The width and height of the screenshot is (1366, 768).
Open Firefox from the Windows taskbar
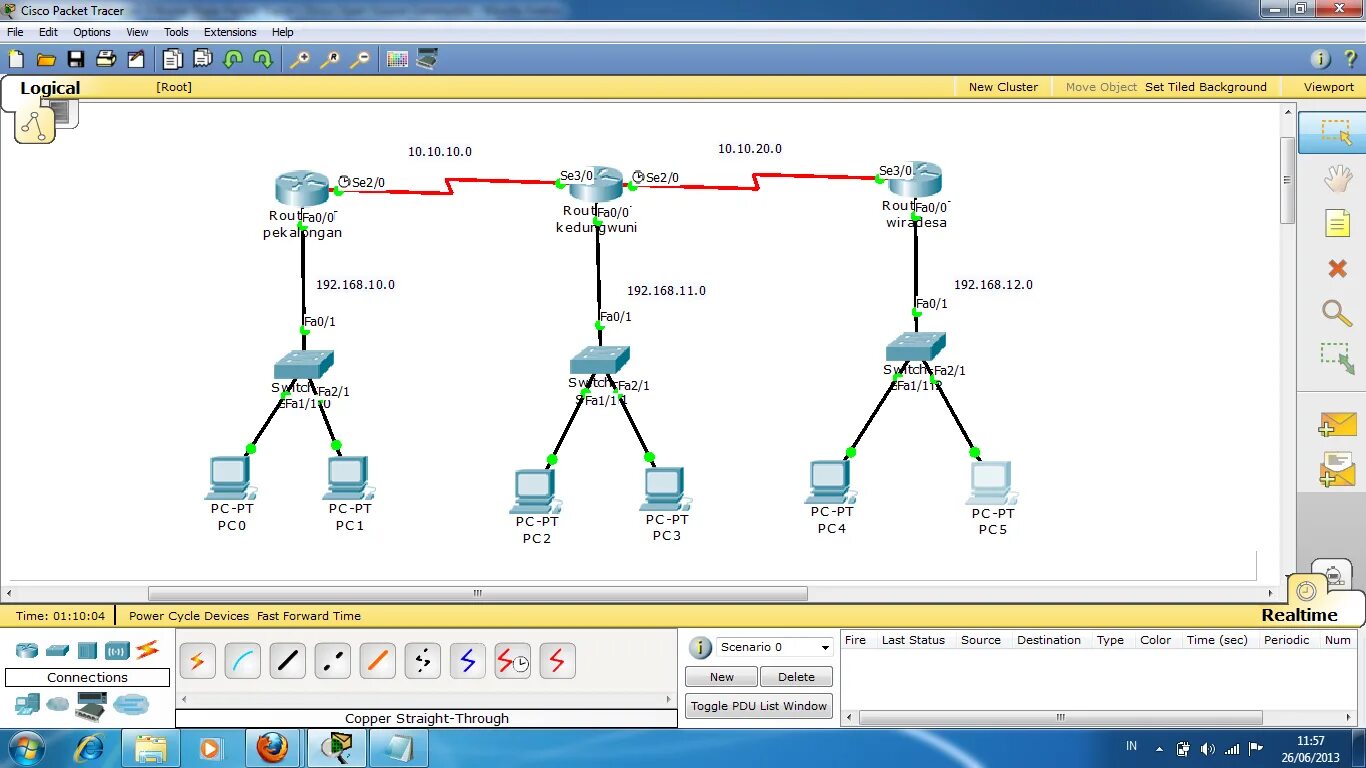(271, 748)
